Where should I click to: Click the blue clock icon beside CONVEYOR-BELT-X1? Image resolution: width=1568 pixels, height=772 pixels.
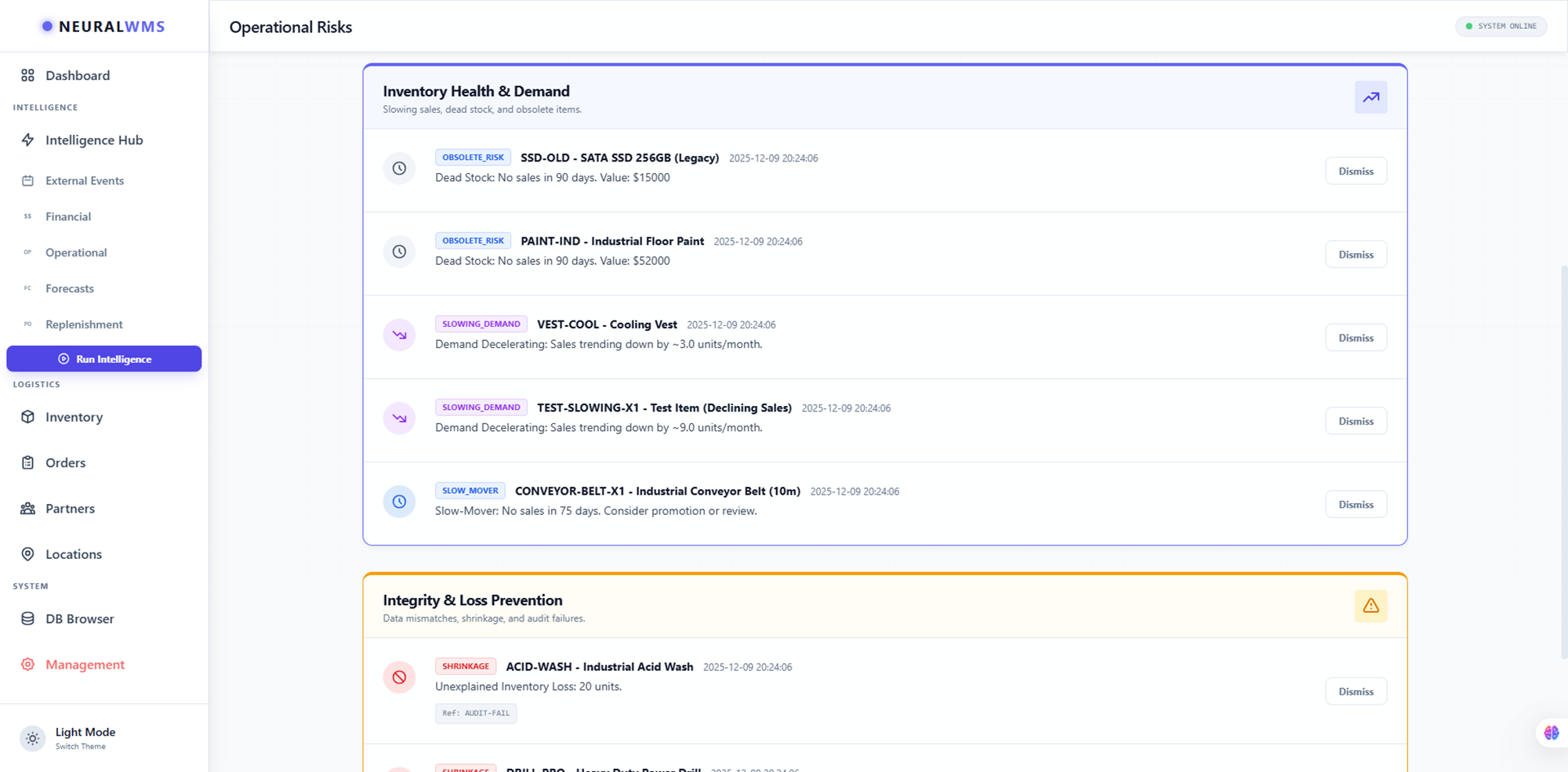point(399,502)
